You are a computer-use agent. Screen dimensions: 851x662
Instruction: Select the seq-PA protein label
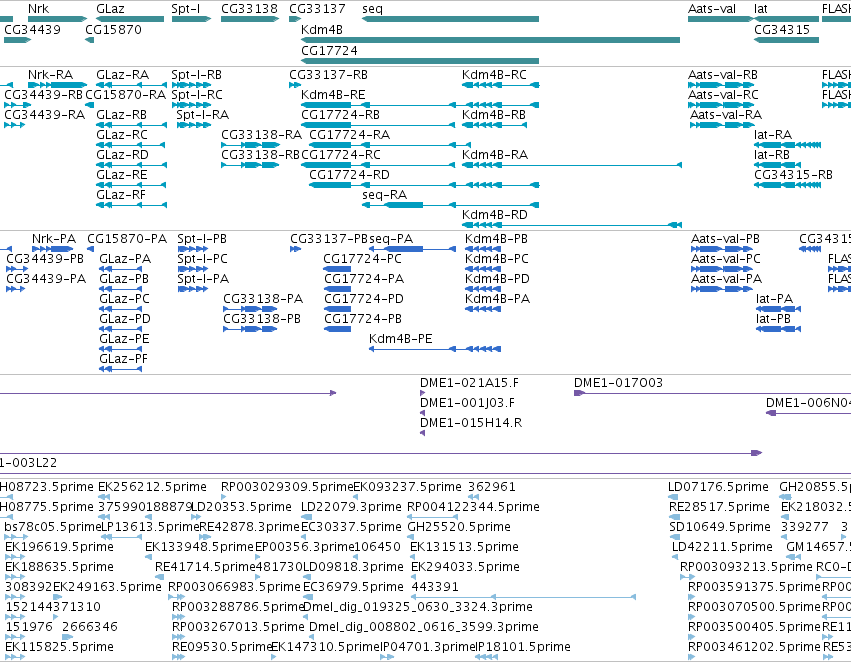point(391,239)
